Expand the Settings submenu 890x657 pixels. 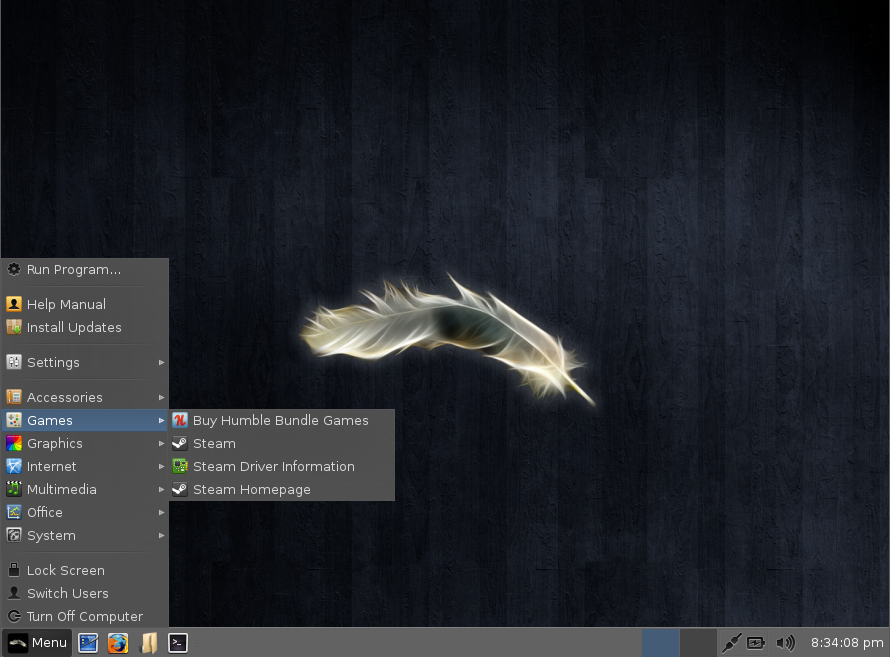[85, 362]
